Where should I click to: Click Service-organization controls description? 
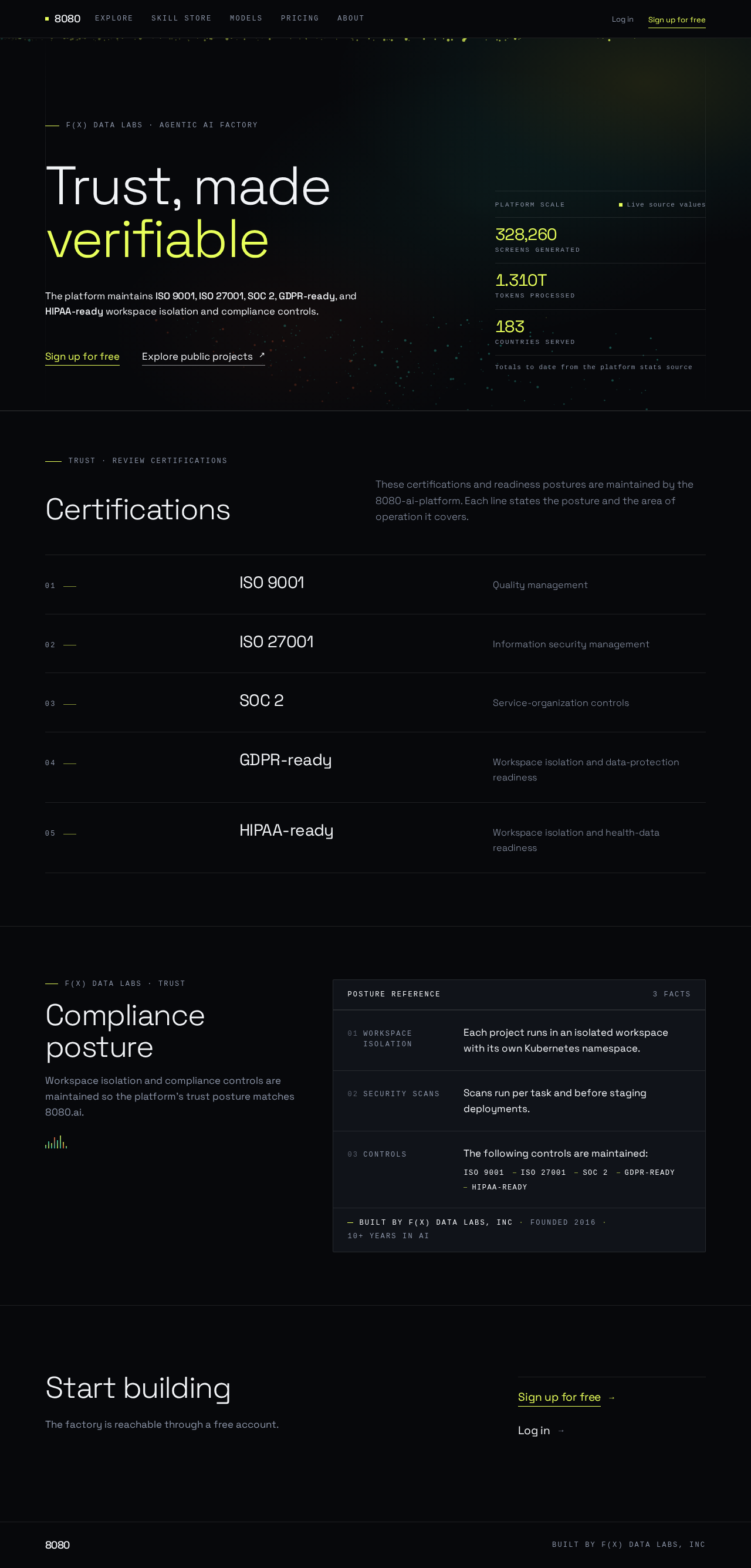click(x=560, y=703)
